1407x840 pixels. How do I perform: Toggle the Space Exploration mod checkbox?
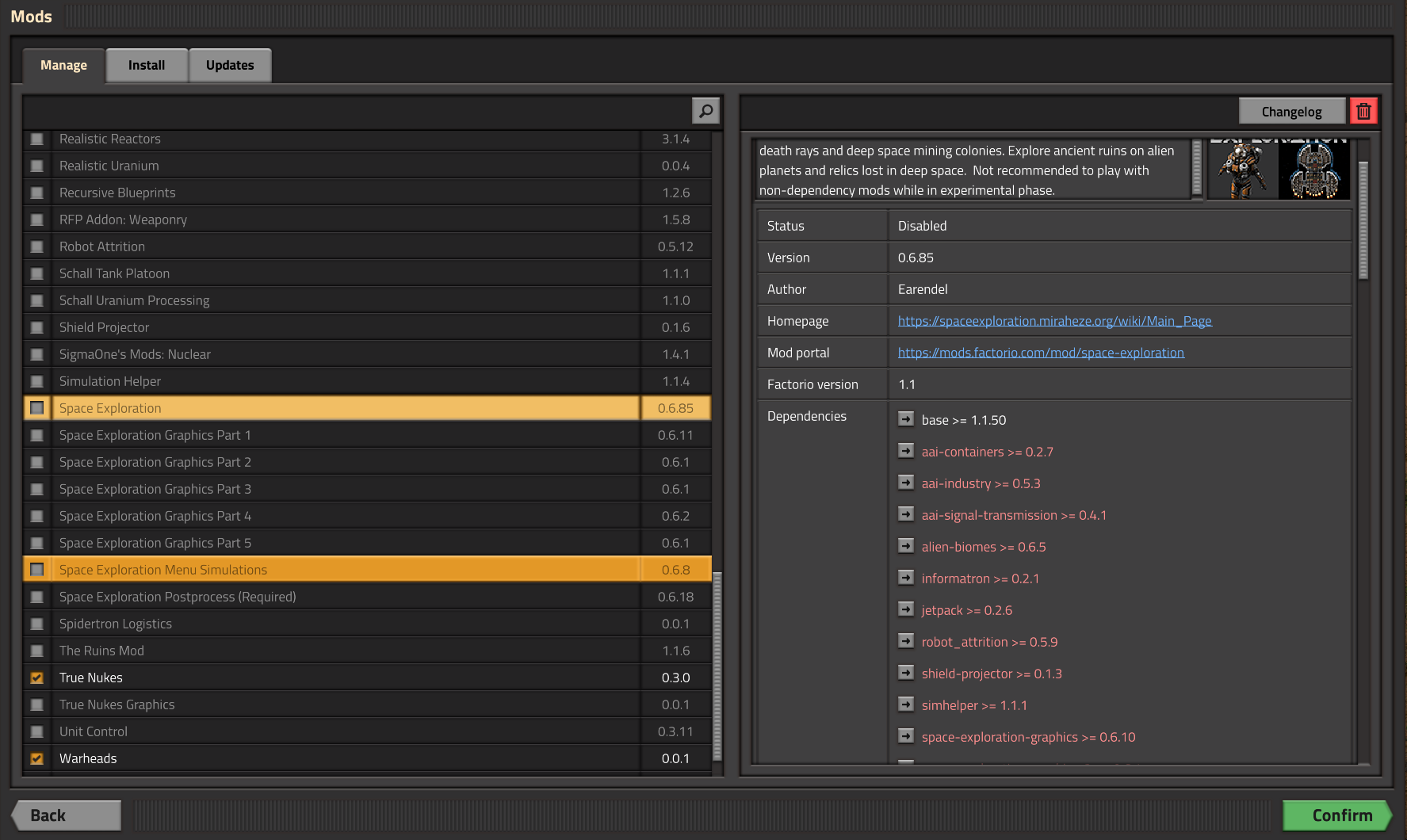click(36, 408)
